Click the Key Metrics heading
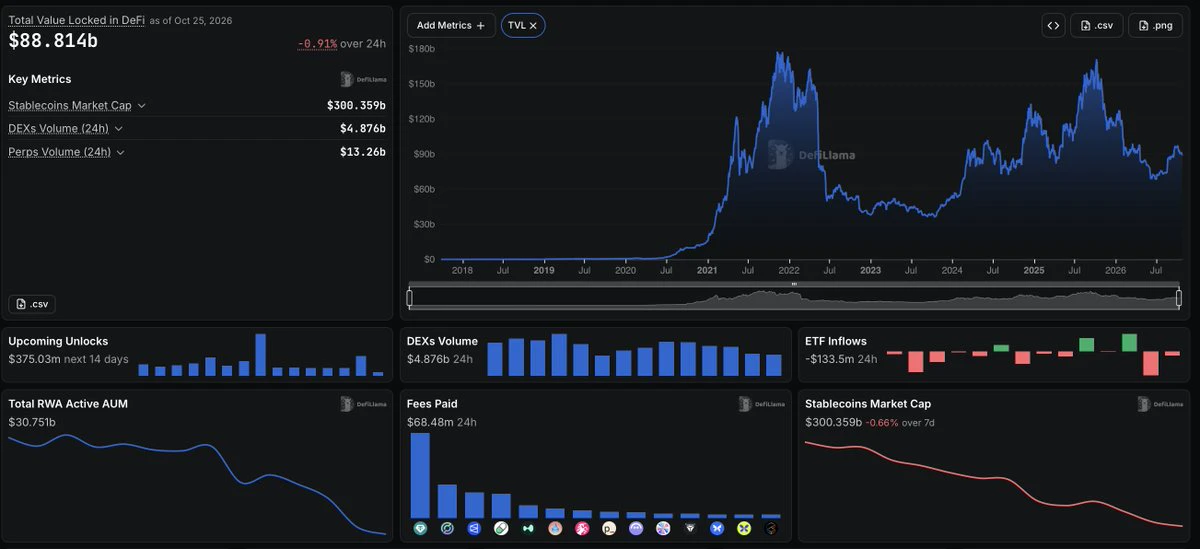Image resolution: width=1200 pixels, height=549 pixels. tap(40, 79)
